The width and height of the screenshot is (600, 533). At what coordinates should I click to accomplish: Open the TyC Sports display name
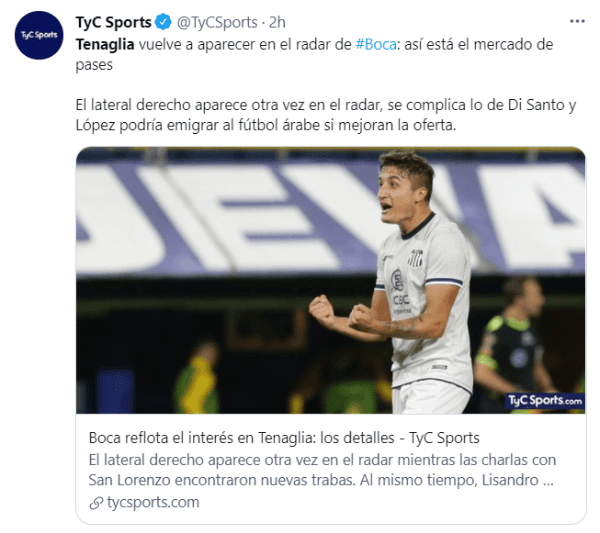click(114, 22)
